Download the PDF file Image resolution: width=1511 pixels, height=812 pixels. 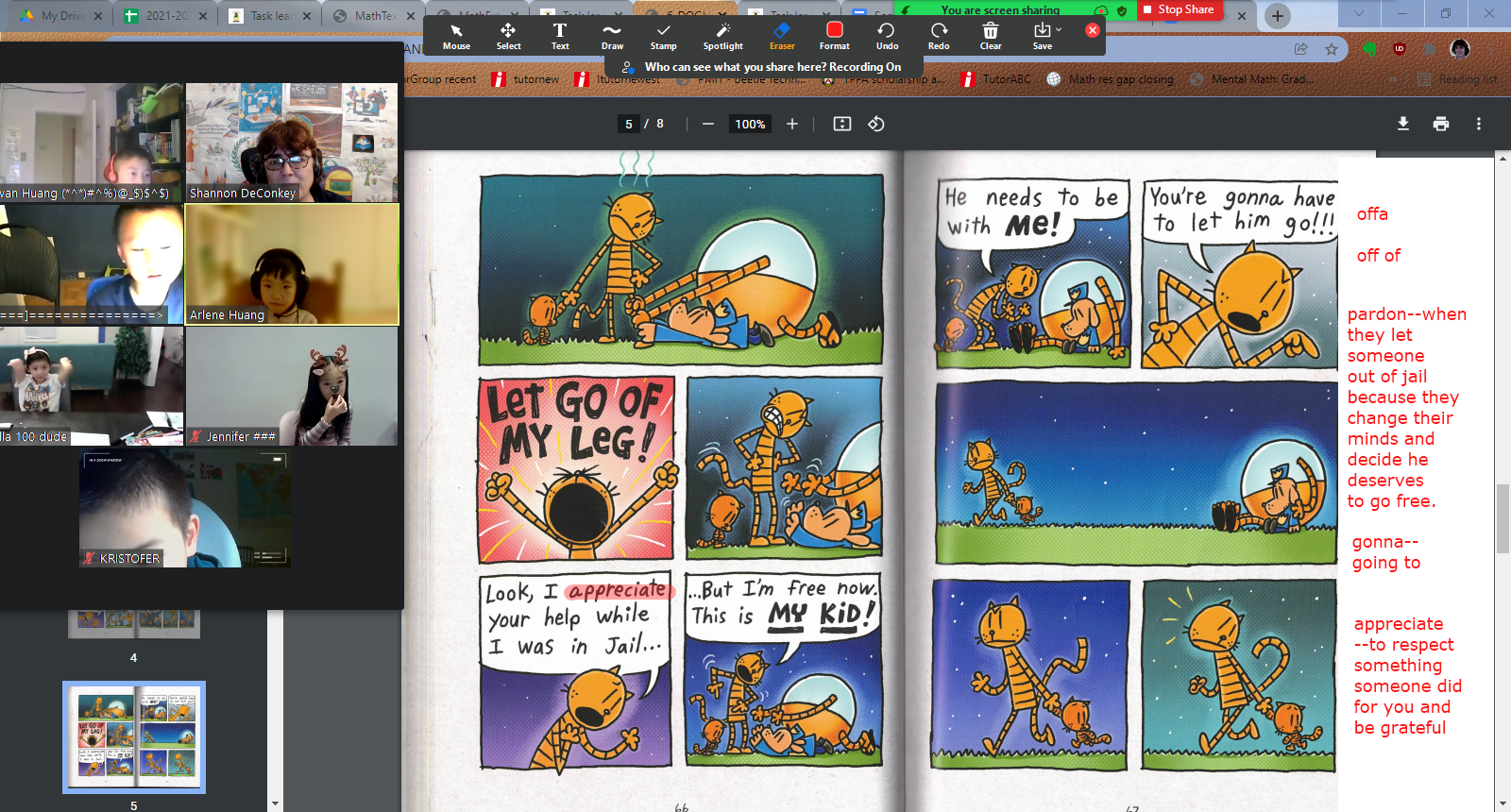point(1403,124)
